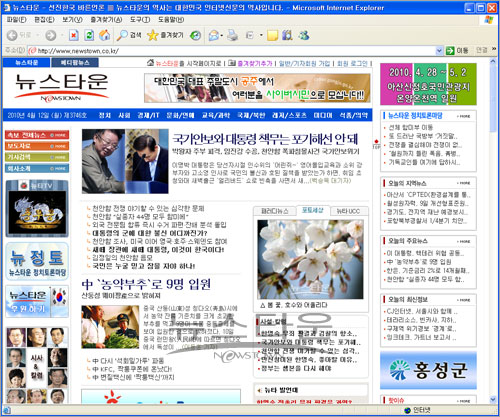The height and width of the screenshot is (417, 500).
Task: Switch to the 뉴스타운 site tab
Action: (26, 63)
